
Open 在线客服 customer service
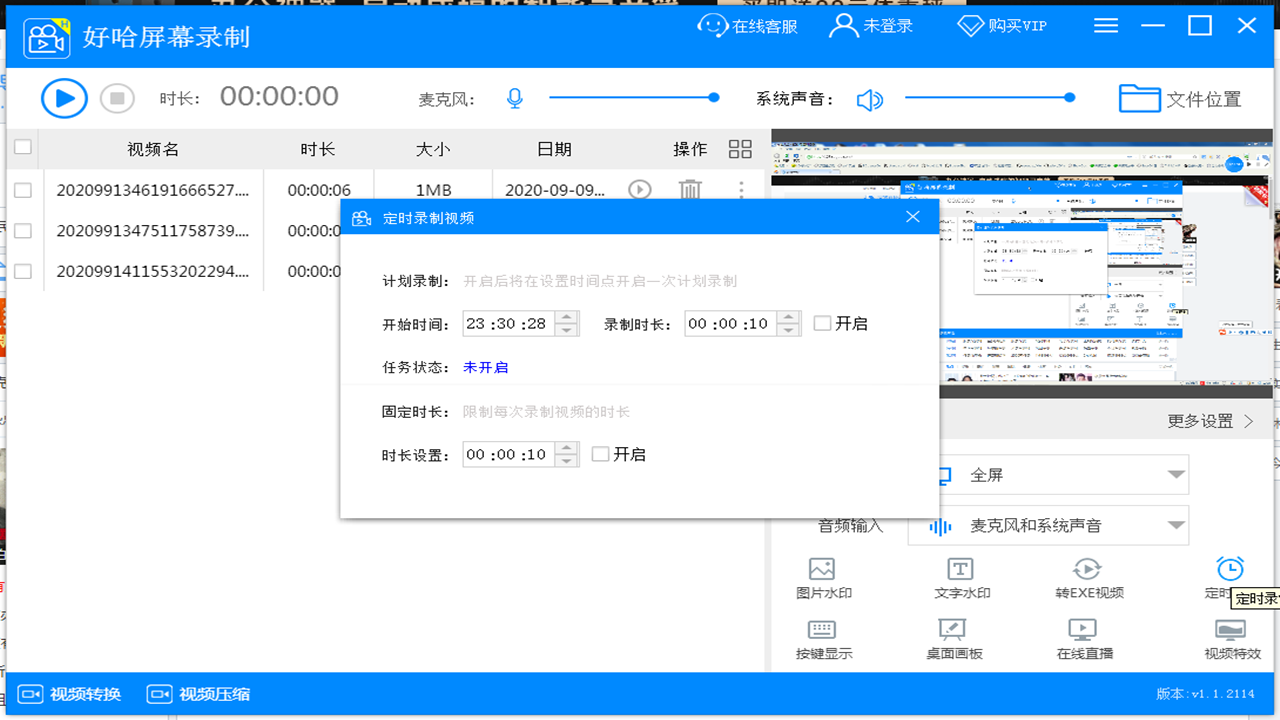747,25
